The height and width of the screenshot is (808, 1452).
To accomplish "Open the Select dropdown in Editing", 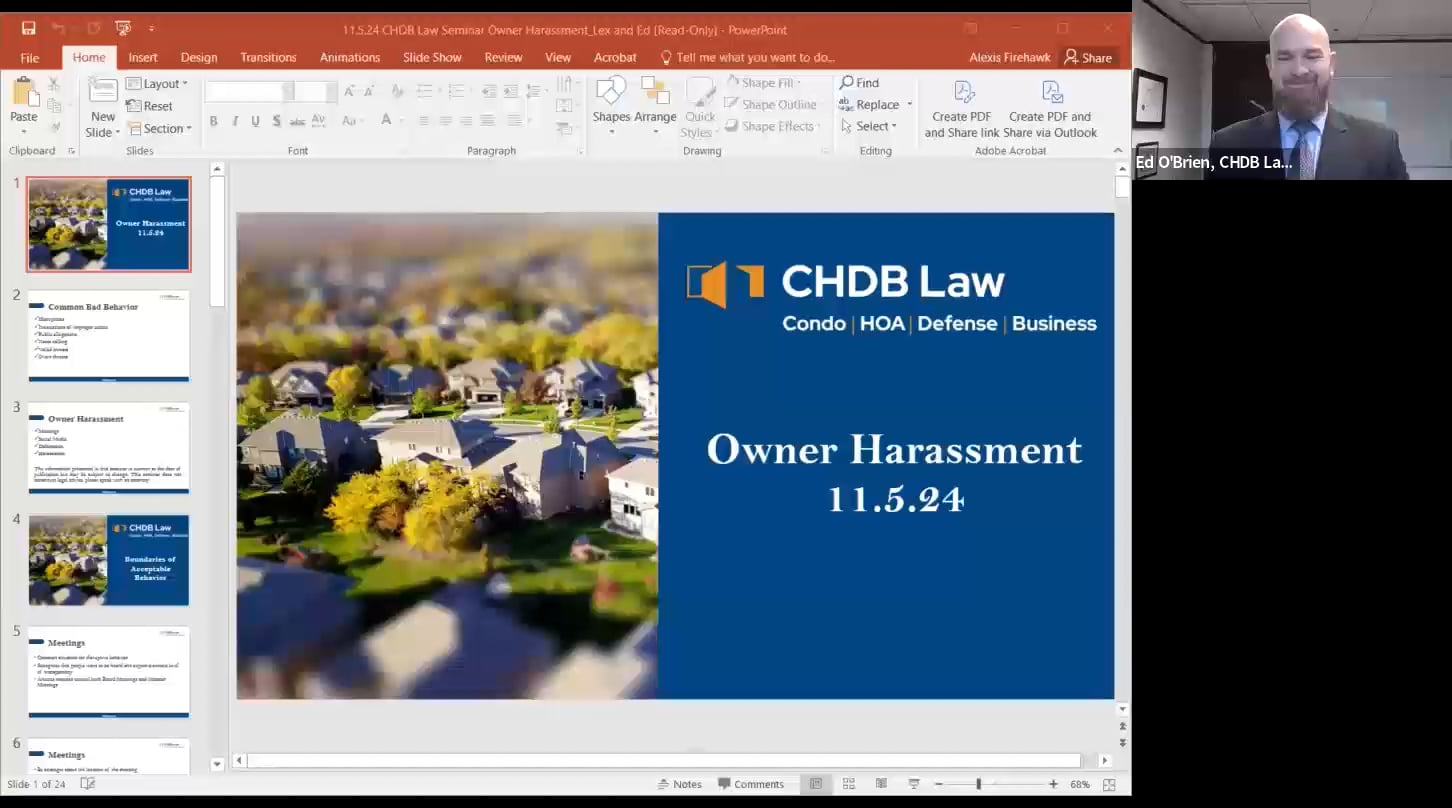I will [x=869, y=127].
